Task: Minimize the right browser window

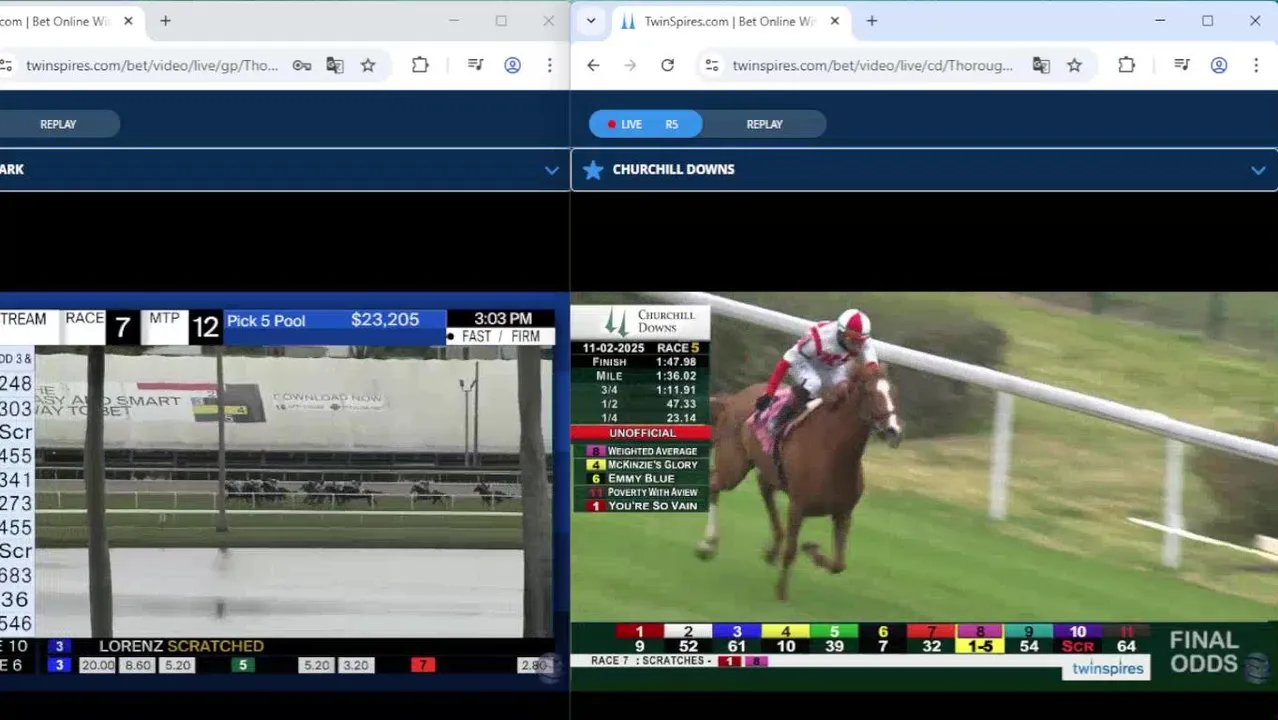Action: pos(1160,21)
